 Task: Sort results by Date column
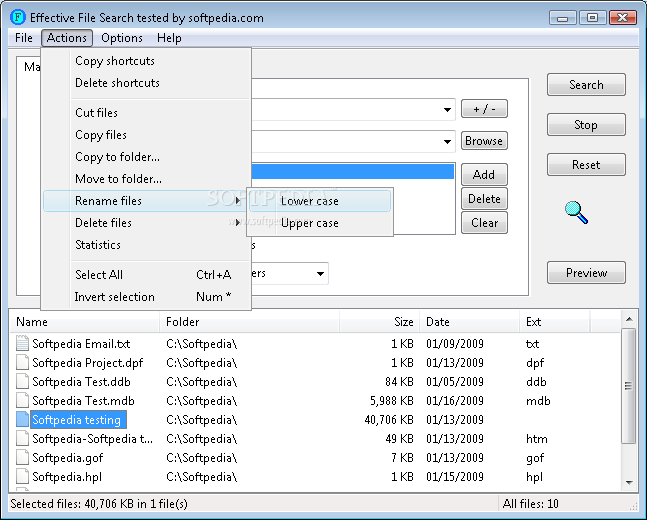[470, 322]
